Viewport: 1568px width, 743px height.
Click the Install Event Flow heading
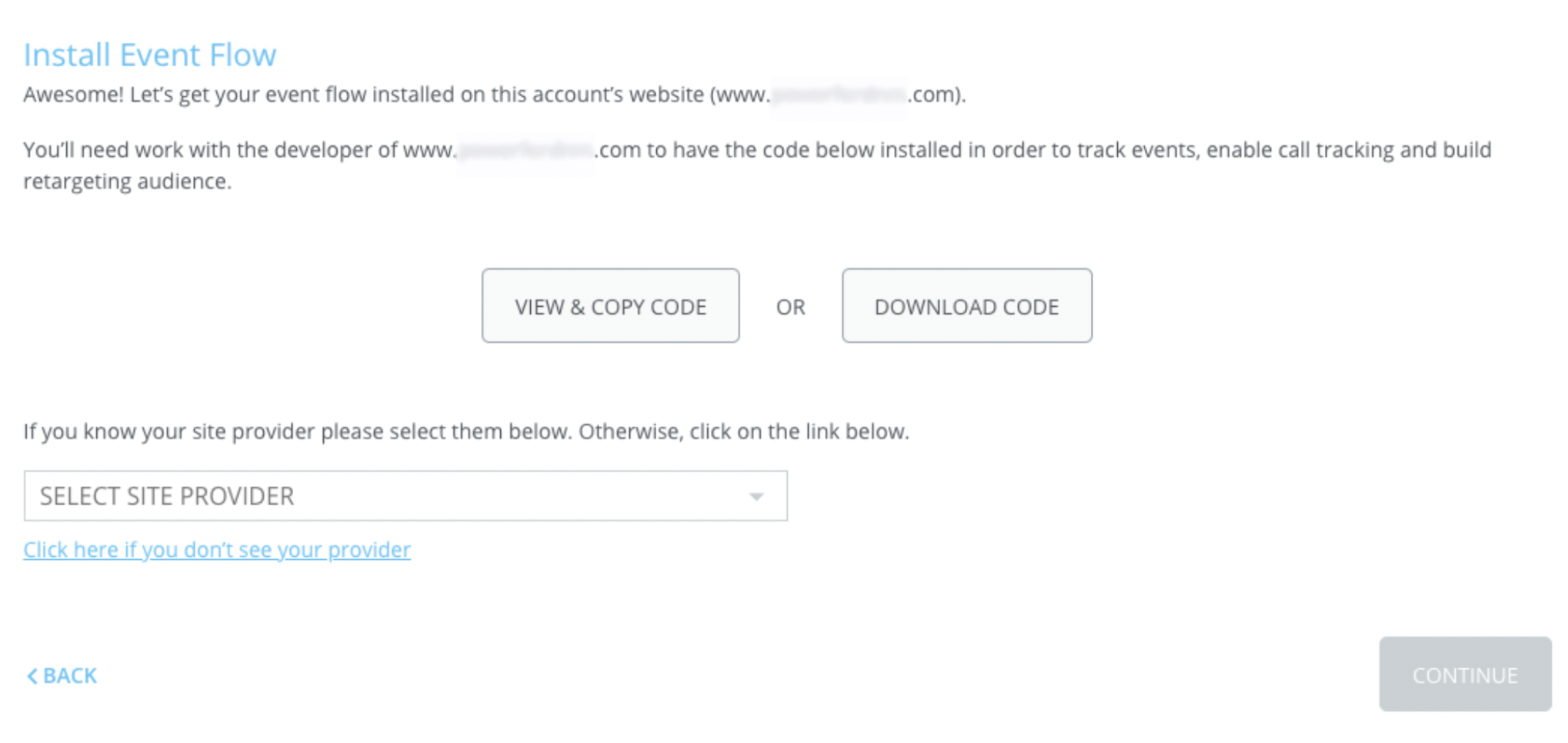pyautogui.click(x=149, y=55)
